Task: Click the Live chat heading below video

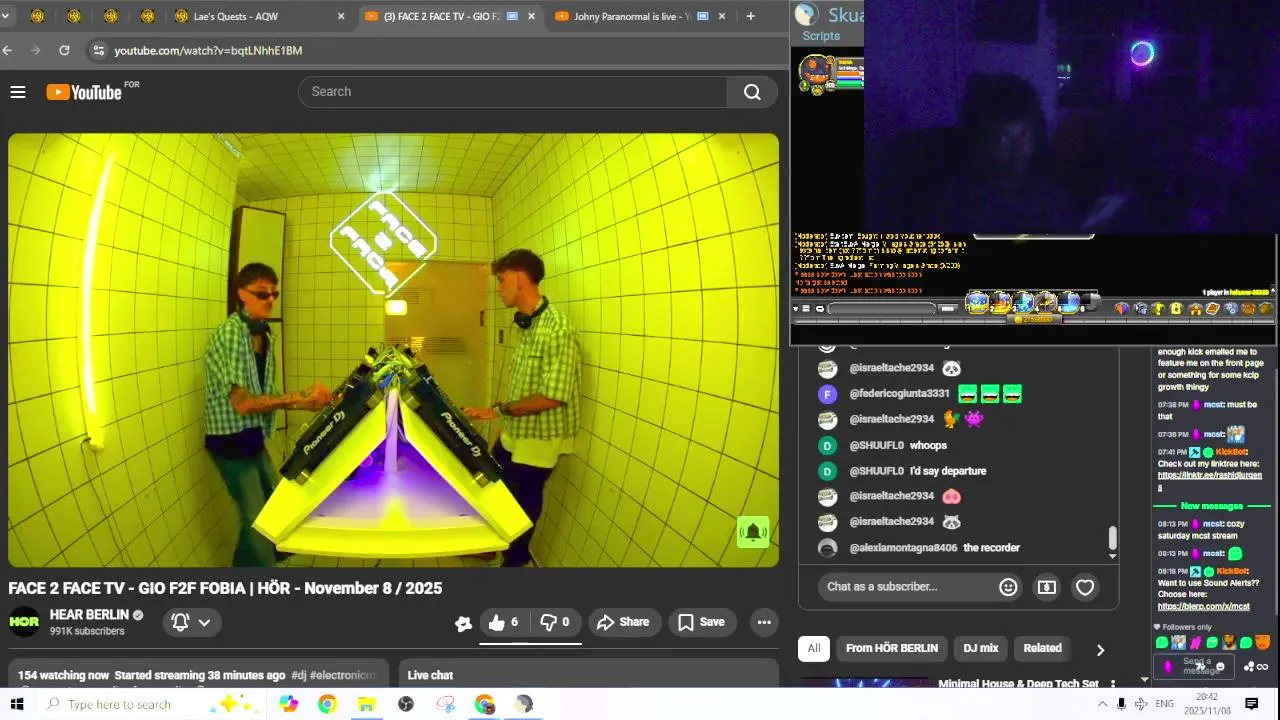Action: pyautogui.click(x=430, y=676)
